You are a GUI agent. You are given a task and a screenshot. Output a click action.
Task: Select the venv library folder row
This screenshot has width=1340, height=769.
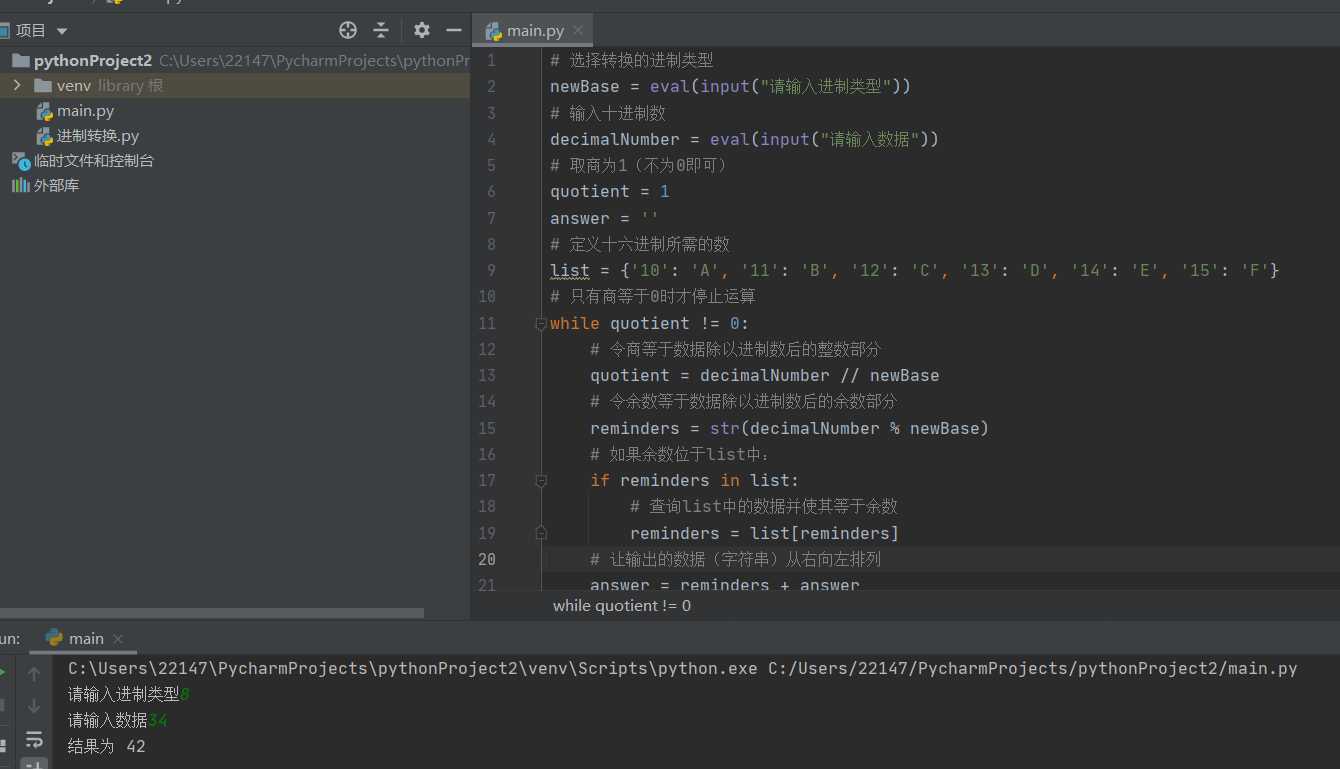pyautogui.click(x=235, y=86)
